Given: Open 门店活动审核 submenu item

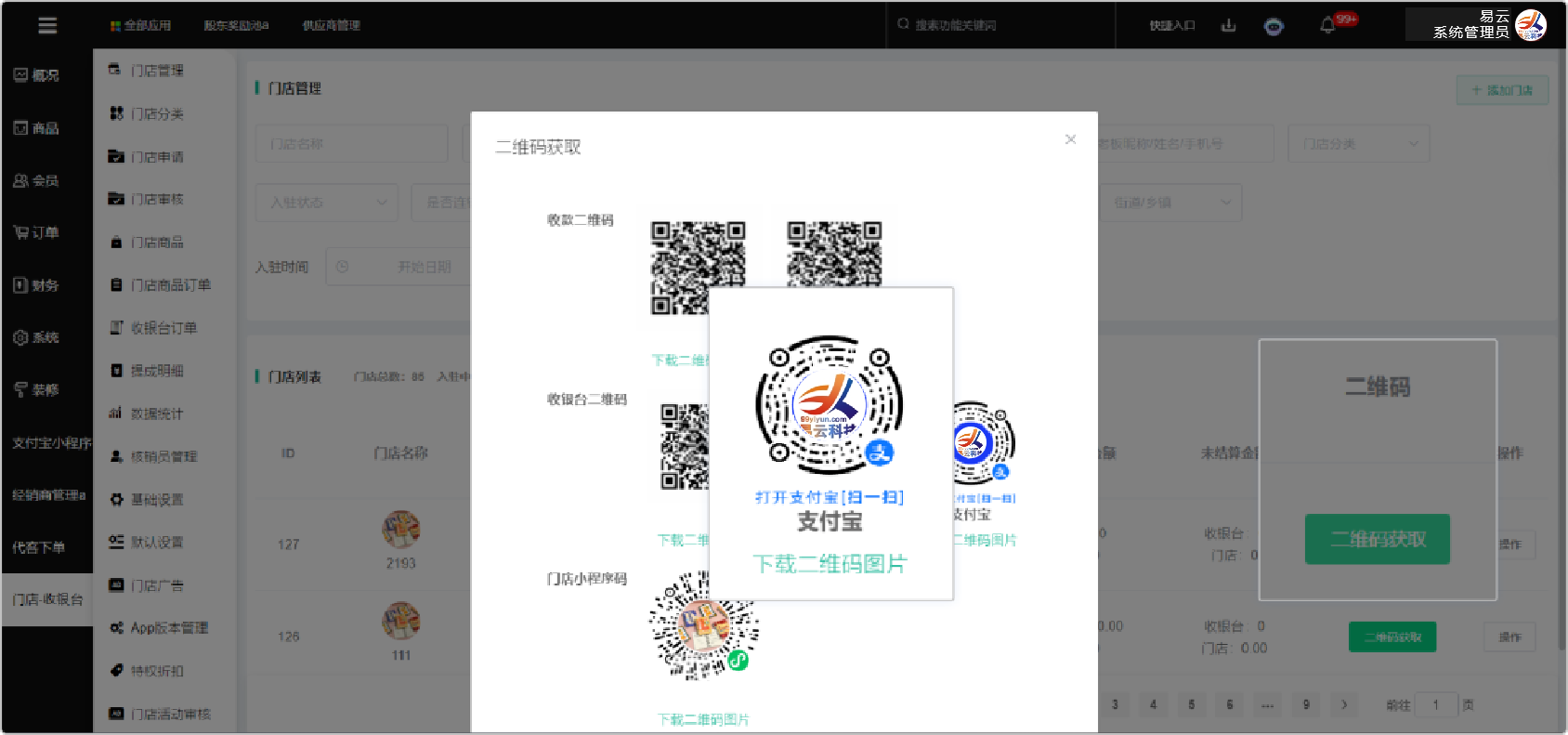Looking at the screenshot, I should pos(171,714).
